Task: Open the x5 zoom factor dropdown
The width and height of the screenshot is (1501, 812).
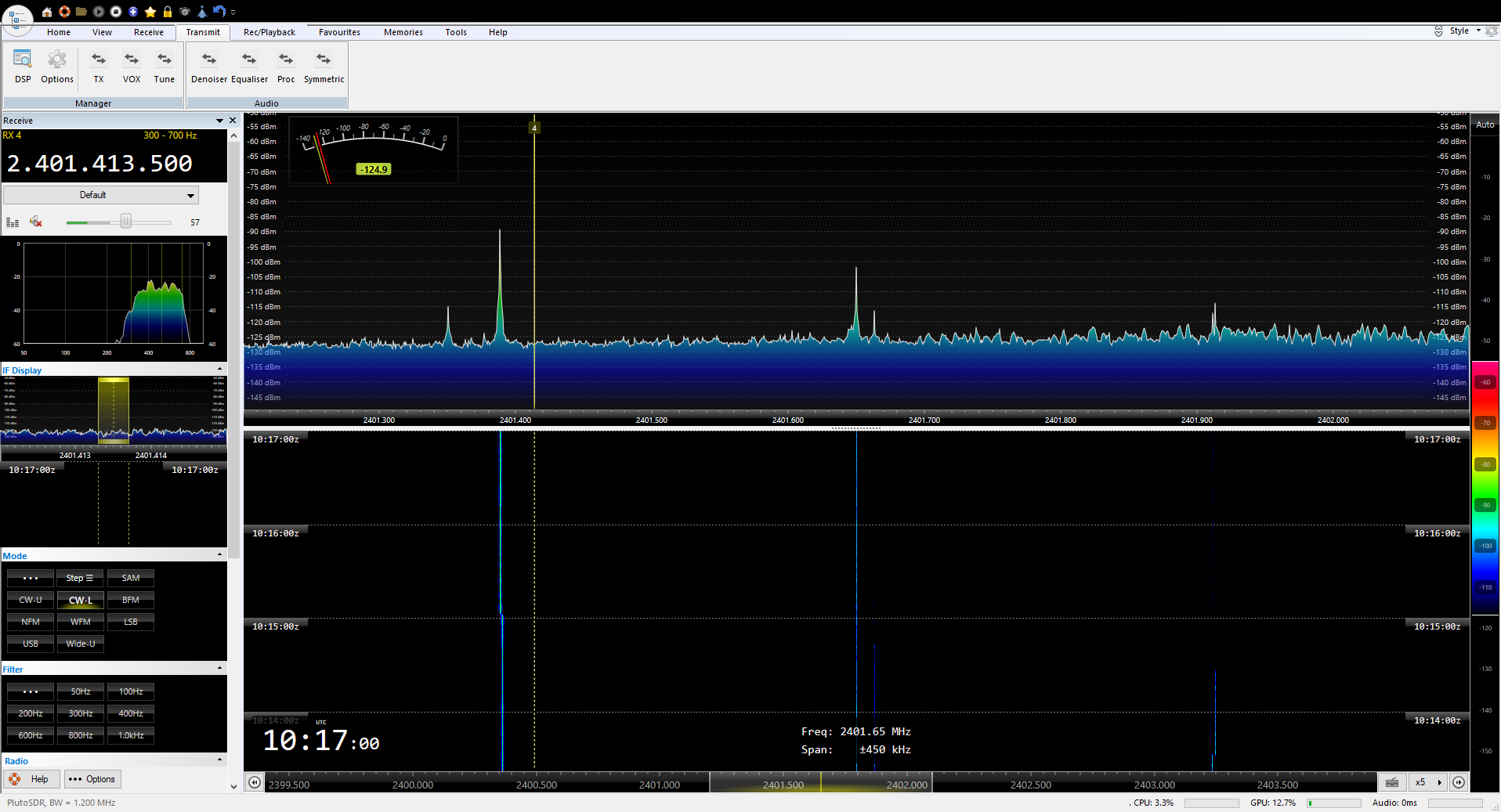Action: coord(1428,782)
